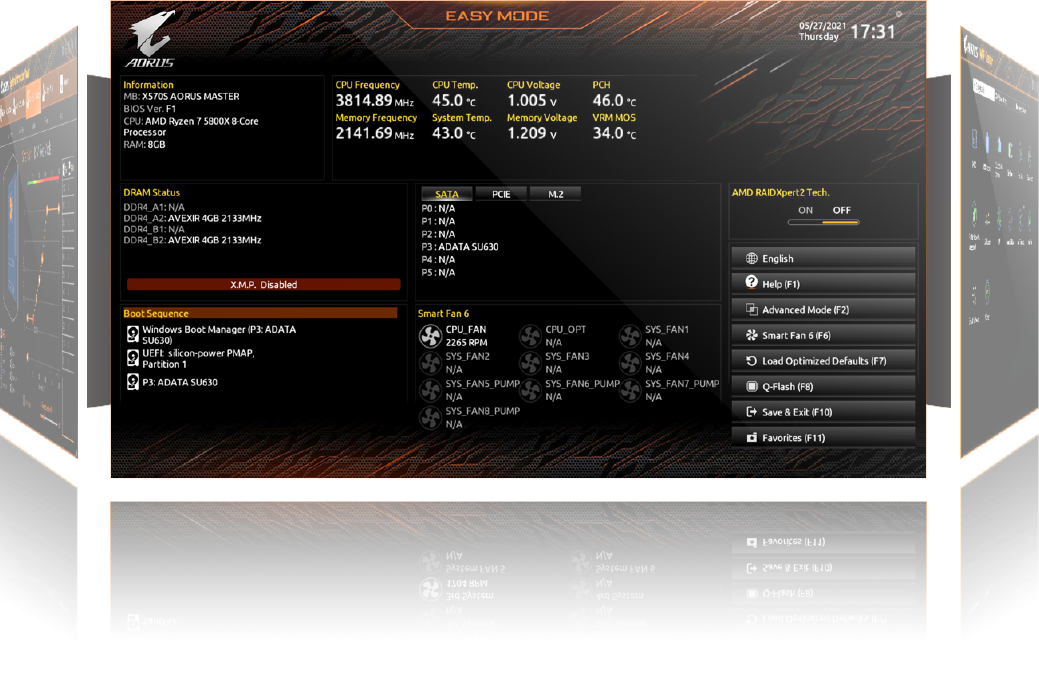Click the question mark Help icon

click(751, 282)
